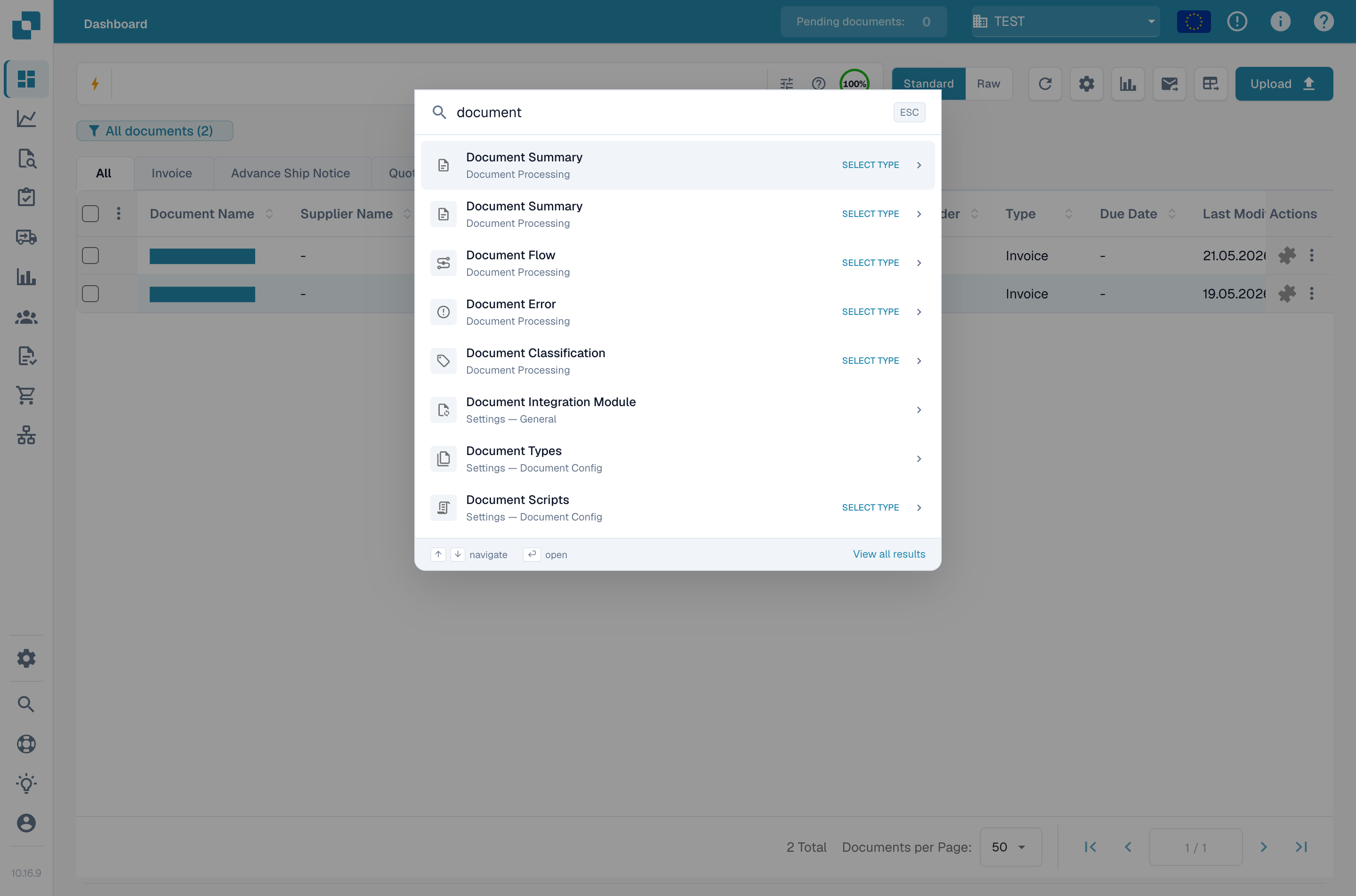Open the Dashboard icon in the sidebar
Viewport: 1356px width, 896px height.
pos(26,79)
